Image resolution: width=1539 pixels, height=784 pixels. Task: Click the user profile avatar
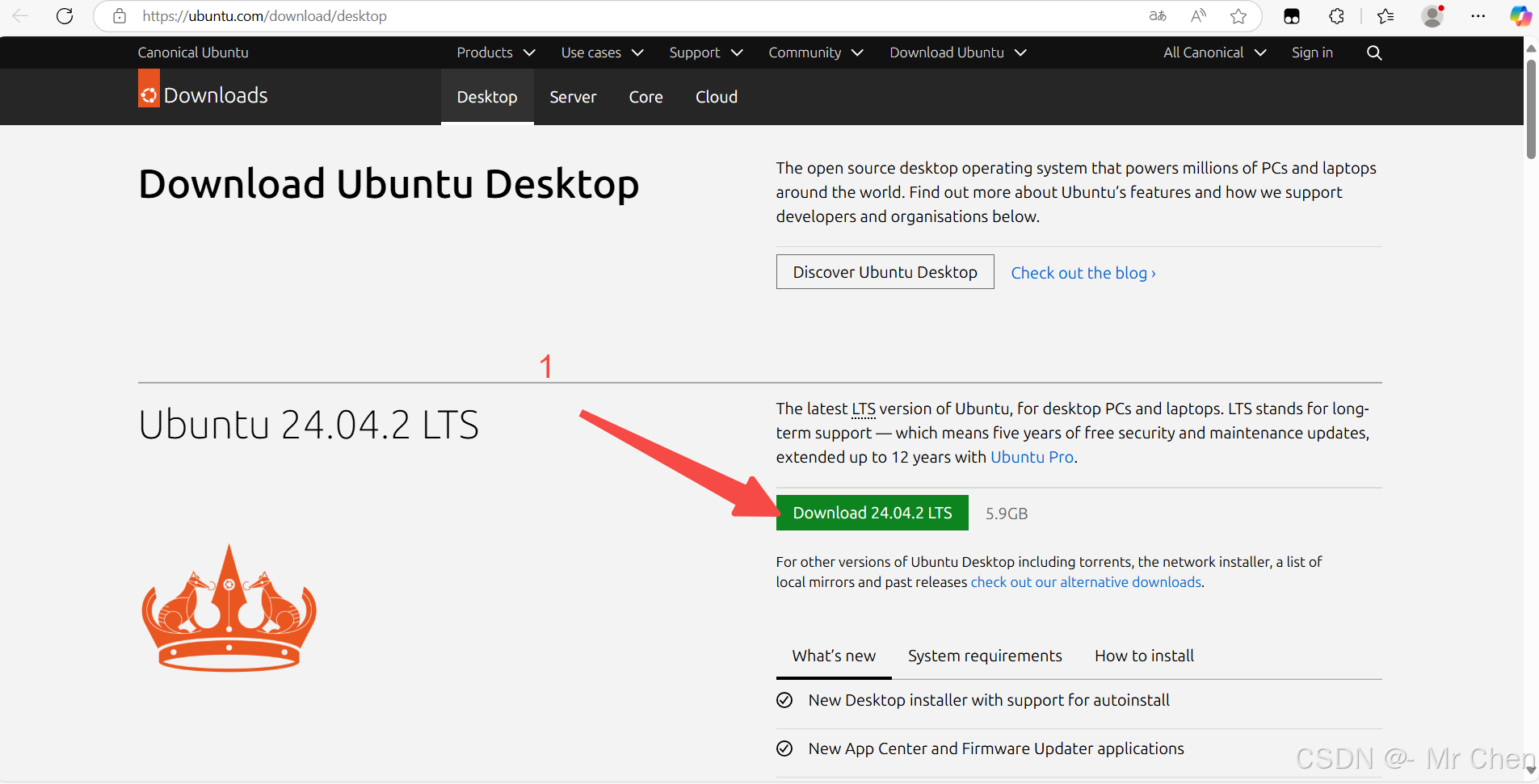point(1432,16)
